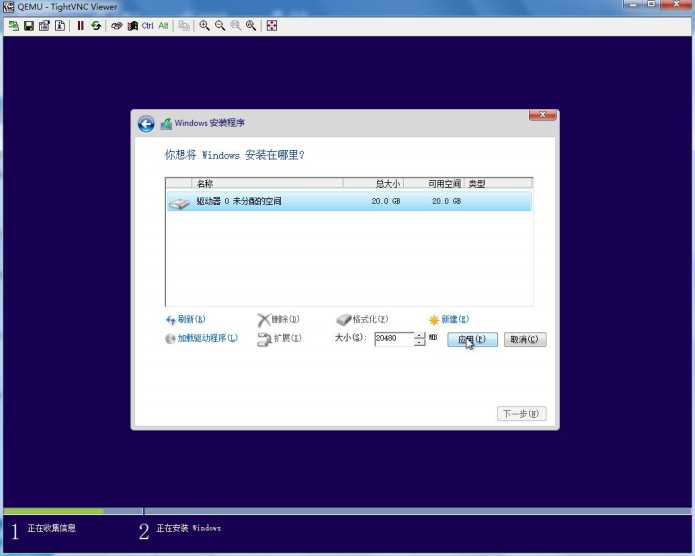This screenshot has height=556, width=695.
Task: Toggle the Alt key lock
Action: click(x=163, y=26)
